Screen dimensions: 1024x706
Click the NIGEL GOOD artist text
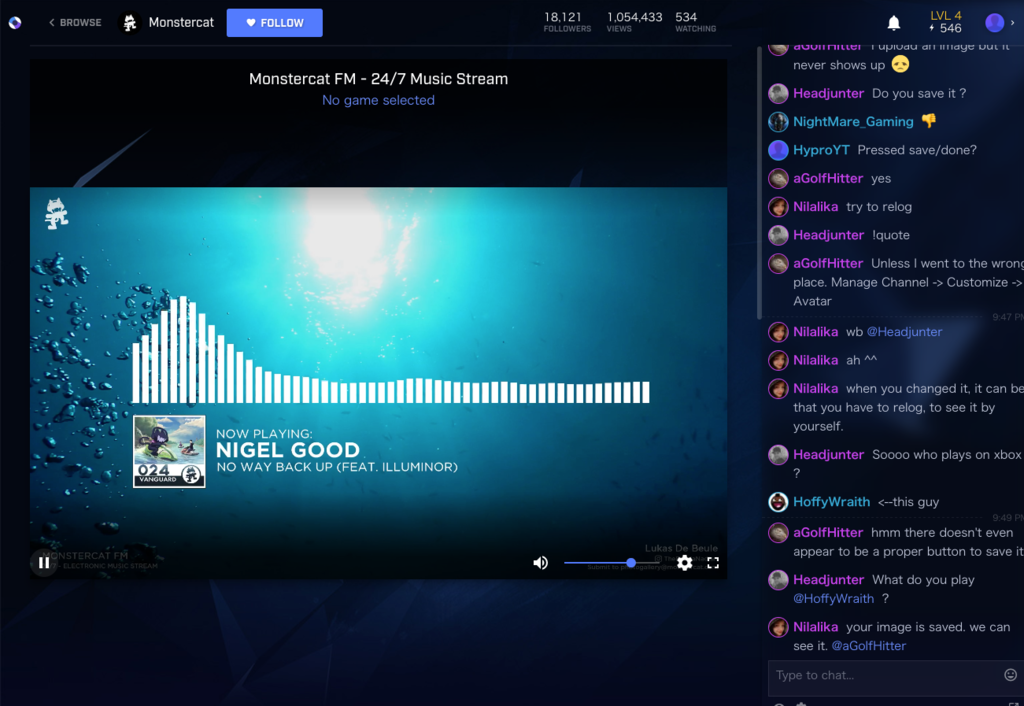click(288, 450)
